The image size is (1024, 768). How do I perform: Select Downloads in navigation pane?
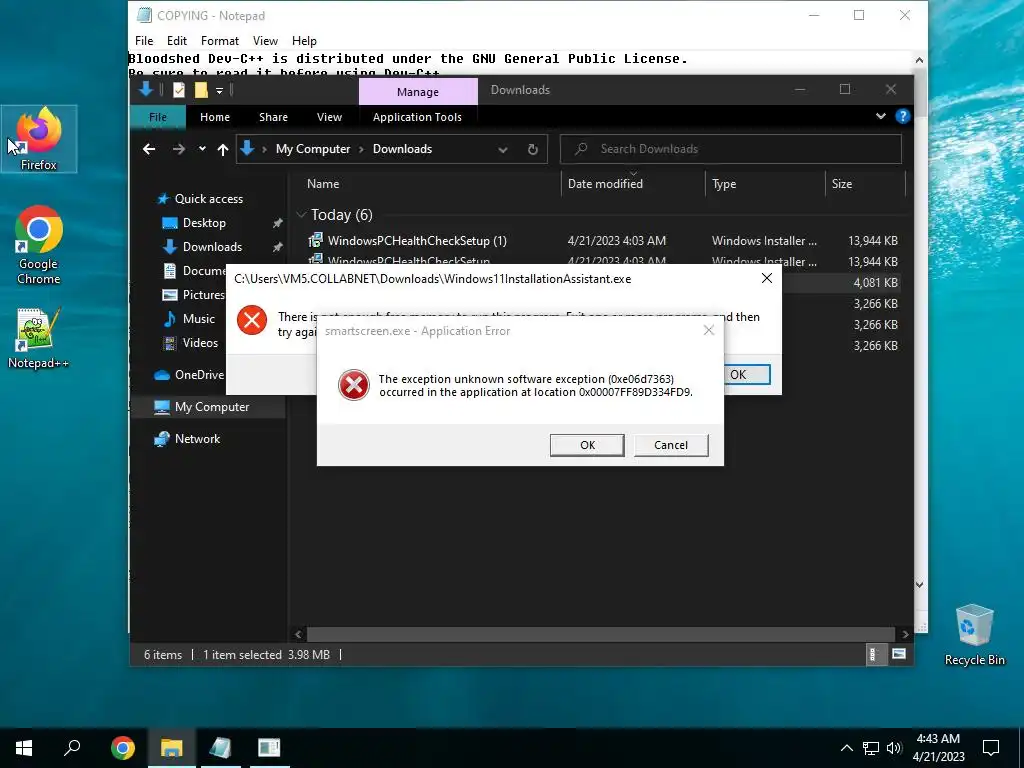tap(212, 247)
